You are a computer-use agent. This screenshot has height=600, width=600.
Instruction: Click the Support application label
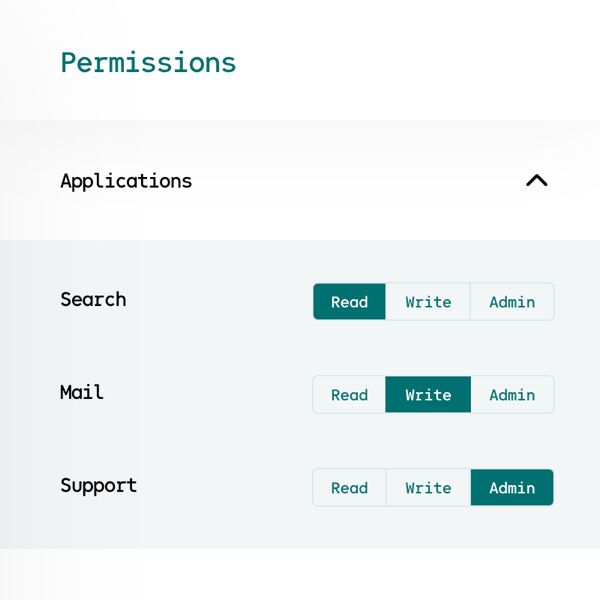(98, 485)
